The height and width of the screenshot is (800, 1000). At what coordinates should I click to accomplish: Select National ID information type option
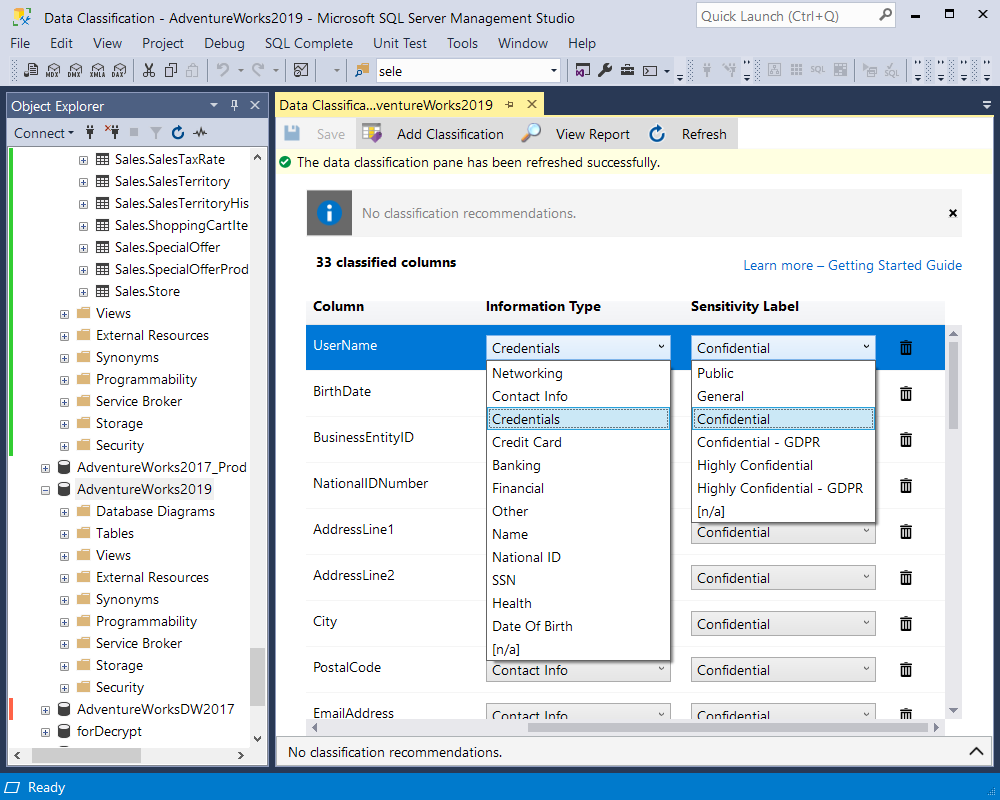pyautogui.click(x=578, y=557)
